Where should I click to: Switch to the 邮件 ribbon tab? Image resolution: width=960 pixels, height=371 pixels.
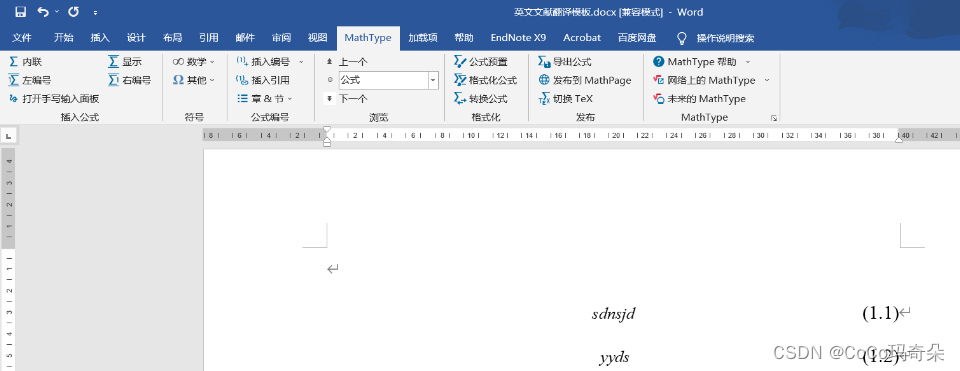[245, 37]
